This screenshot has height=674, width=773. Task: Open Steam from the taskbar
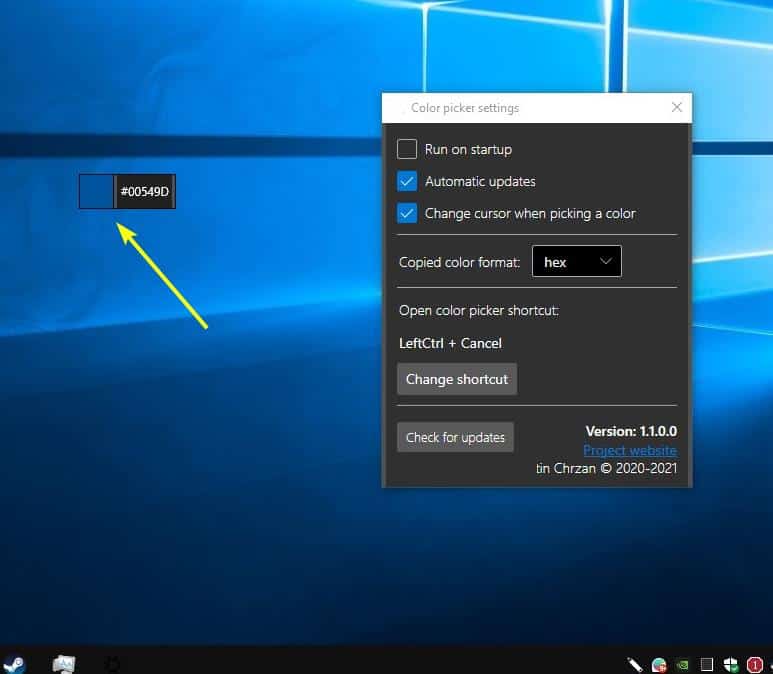(14, 664)
